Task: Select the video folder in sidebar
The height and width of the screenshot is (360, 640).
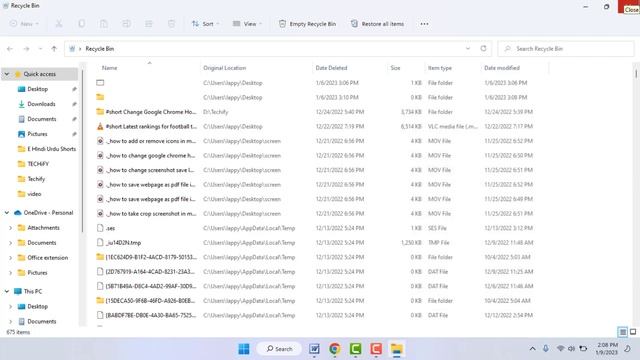Action: (x=34, y=194)
